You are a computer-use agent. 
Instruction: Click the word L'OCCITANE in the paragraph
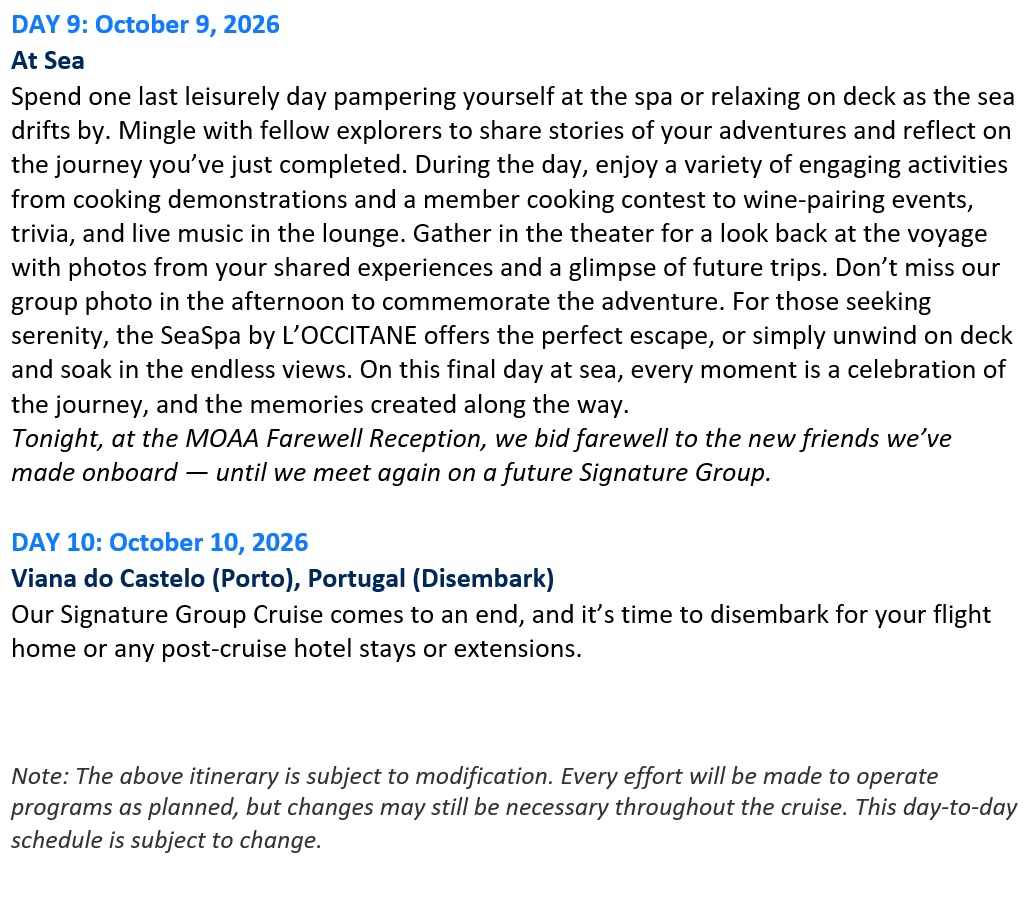pyautogui.click(x=349, y=335)
